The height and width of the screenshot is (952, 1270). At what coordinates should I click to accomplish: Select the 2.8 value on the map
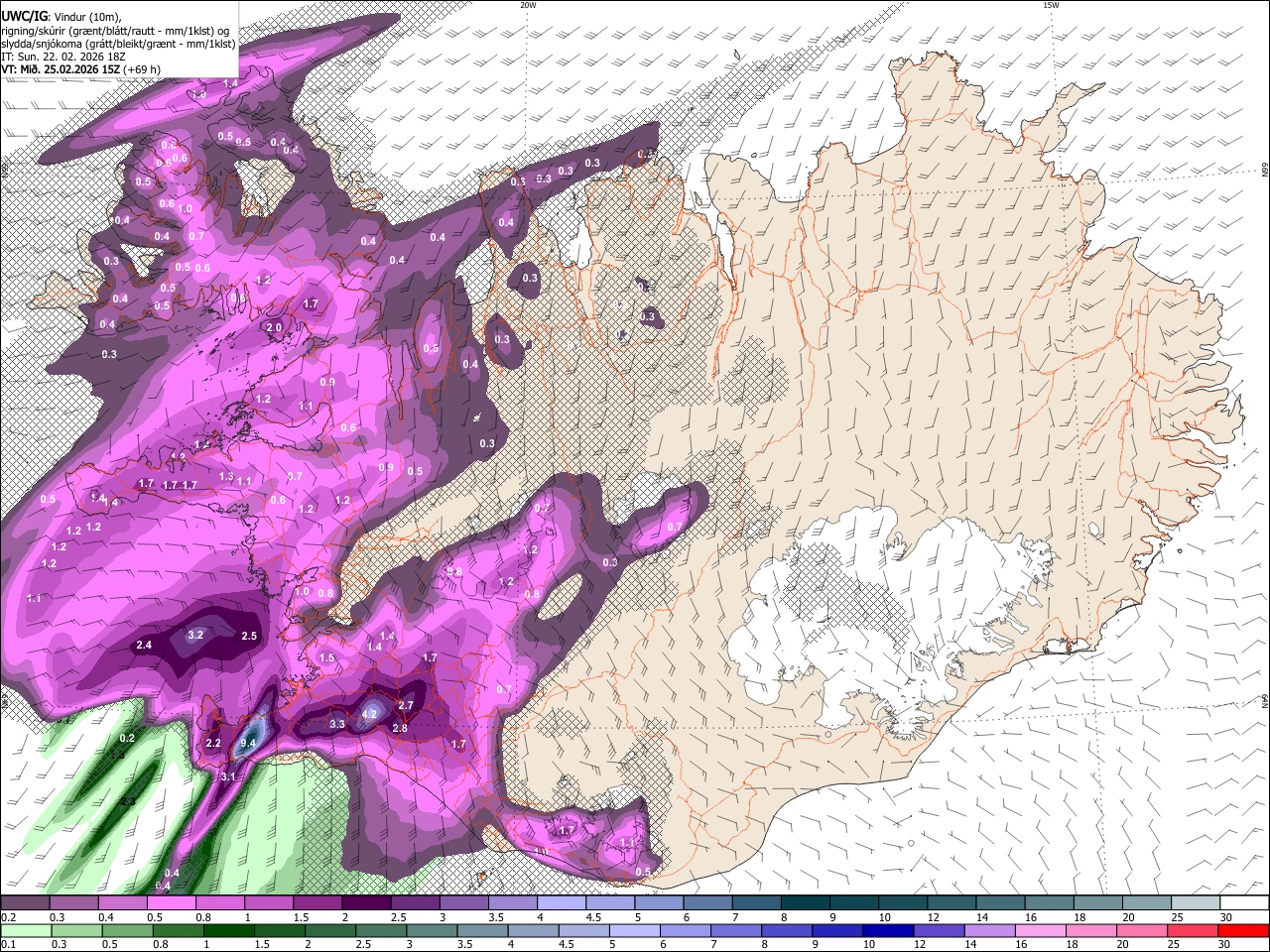coord(400,729)
